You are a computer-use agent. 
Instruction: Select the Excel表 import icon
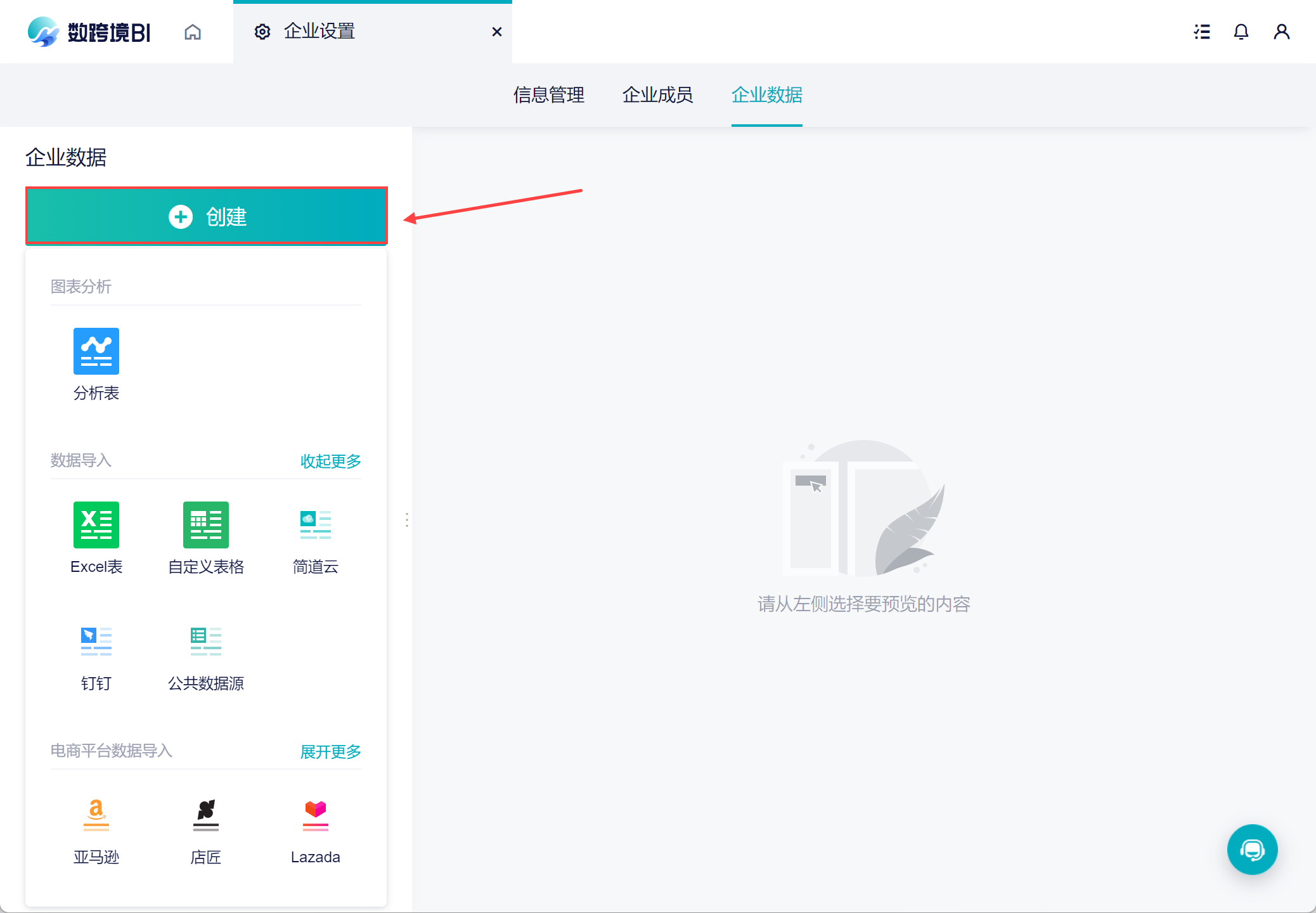pyautogui.click(x=96, y=525)
